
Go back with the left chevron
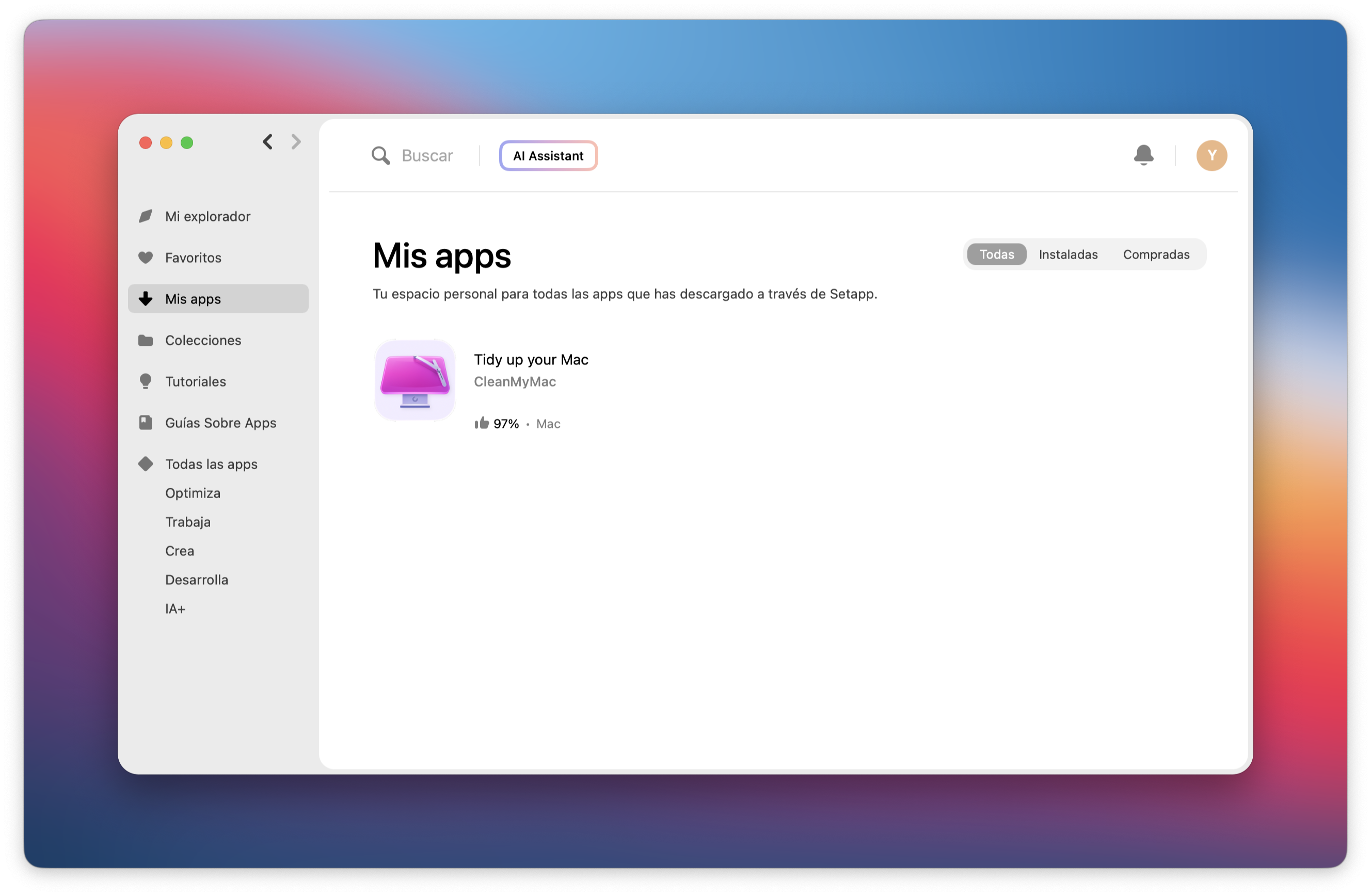click(268, 141)
